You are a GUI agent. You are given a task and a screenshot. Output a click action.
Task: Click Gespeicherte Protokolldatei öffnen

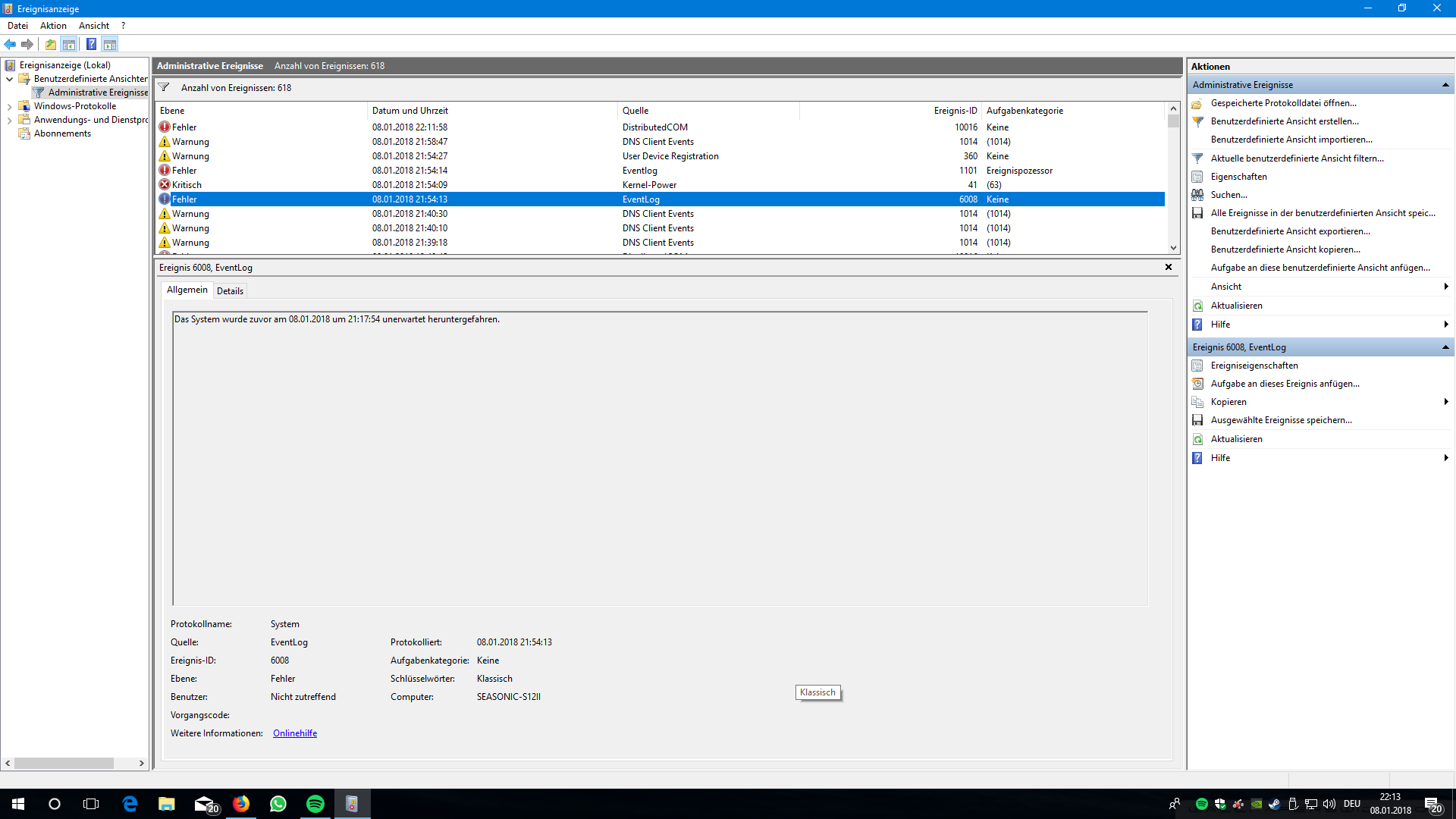[1283, 103]
